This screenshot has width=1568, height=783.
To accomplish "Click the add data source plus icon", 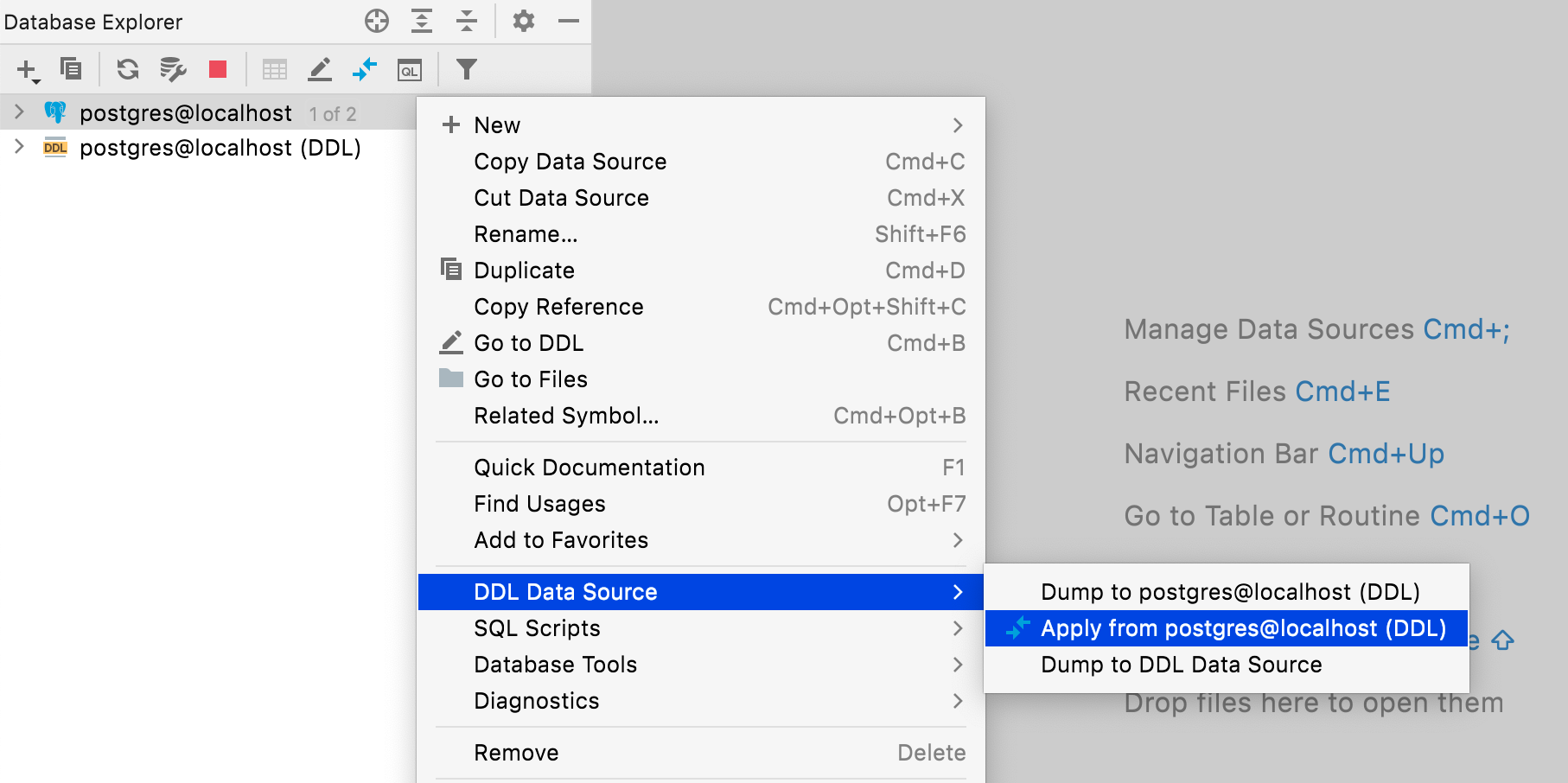I will coord(27,70).
